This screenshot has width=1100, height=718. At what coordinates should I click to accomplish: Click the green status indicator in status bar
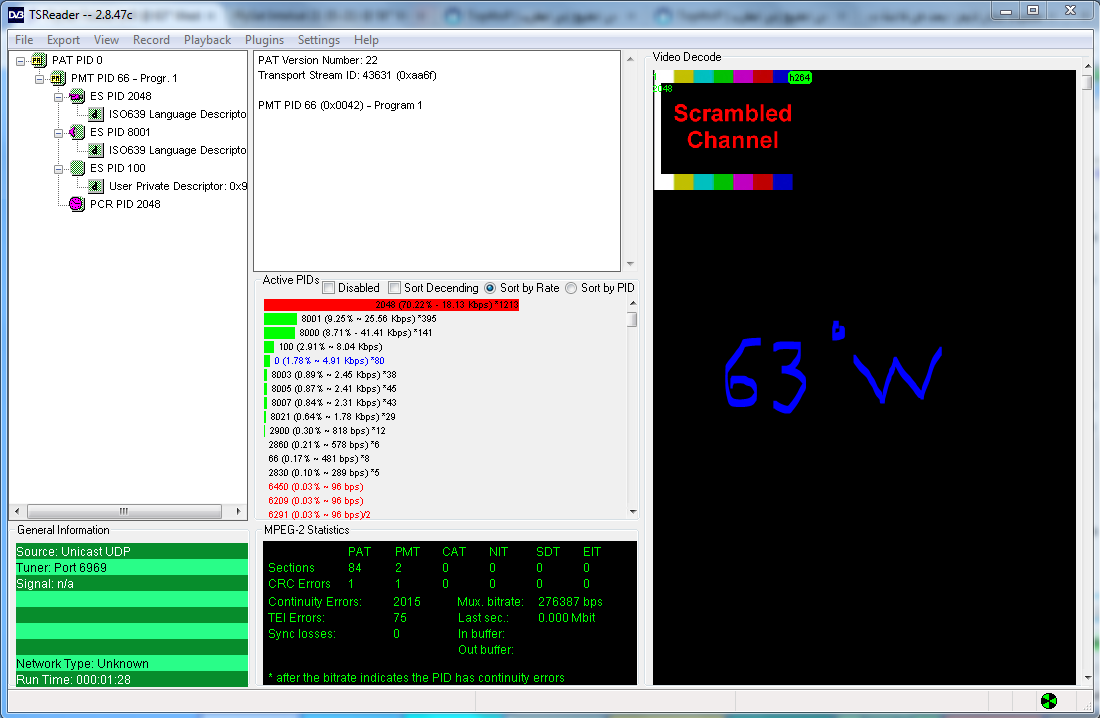[1047, 701]
